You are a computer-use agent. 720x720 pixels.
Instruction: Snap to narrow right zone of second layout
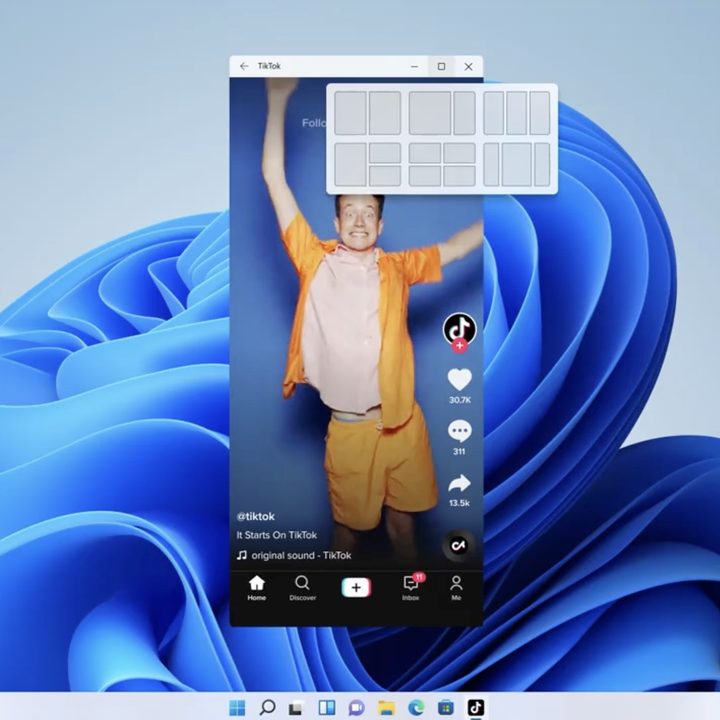pyautogui.click(x=464, y=113)
